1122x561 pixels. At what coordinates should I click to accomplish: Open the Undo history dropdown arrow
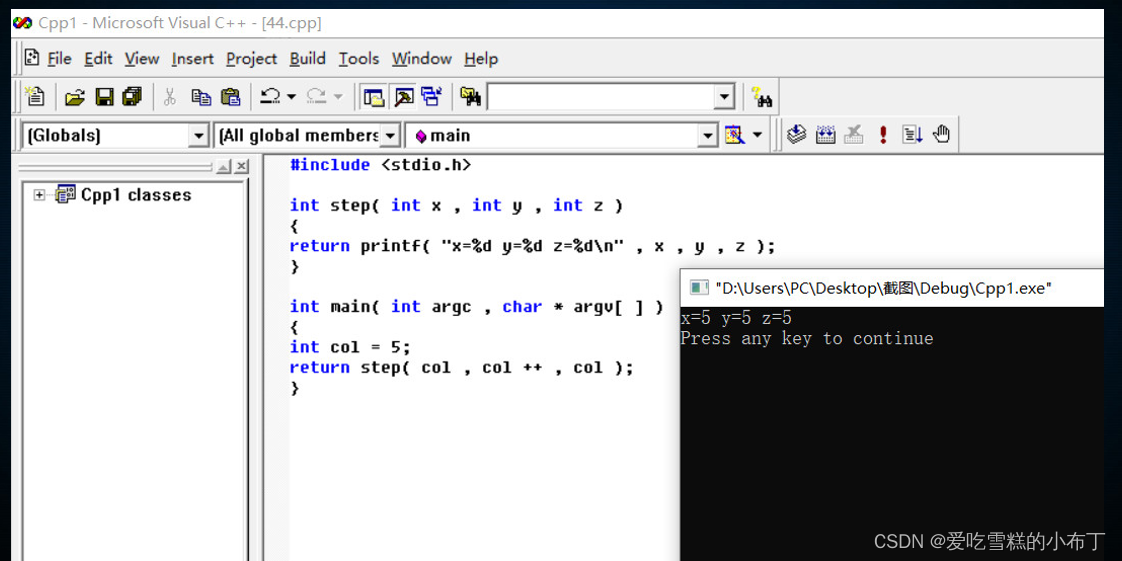pos(291,97)
